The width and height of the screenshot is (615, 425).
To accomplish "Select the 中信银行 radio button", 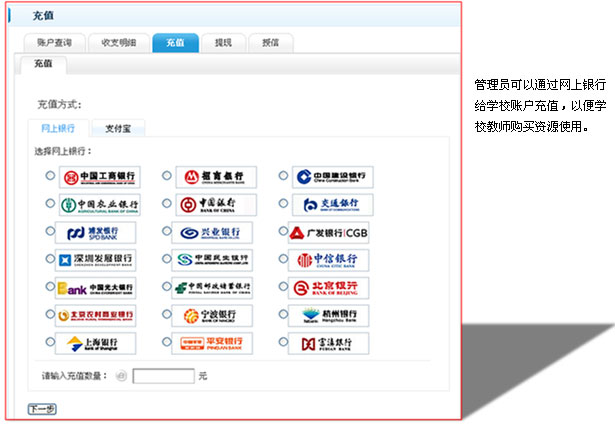I will tap(283, 258).
